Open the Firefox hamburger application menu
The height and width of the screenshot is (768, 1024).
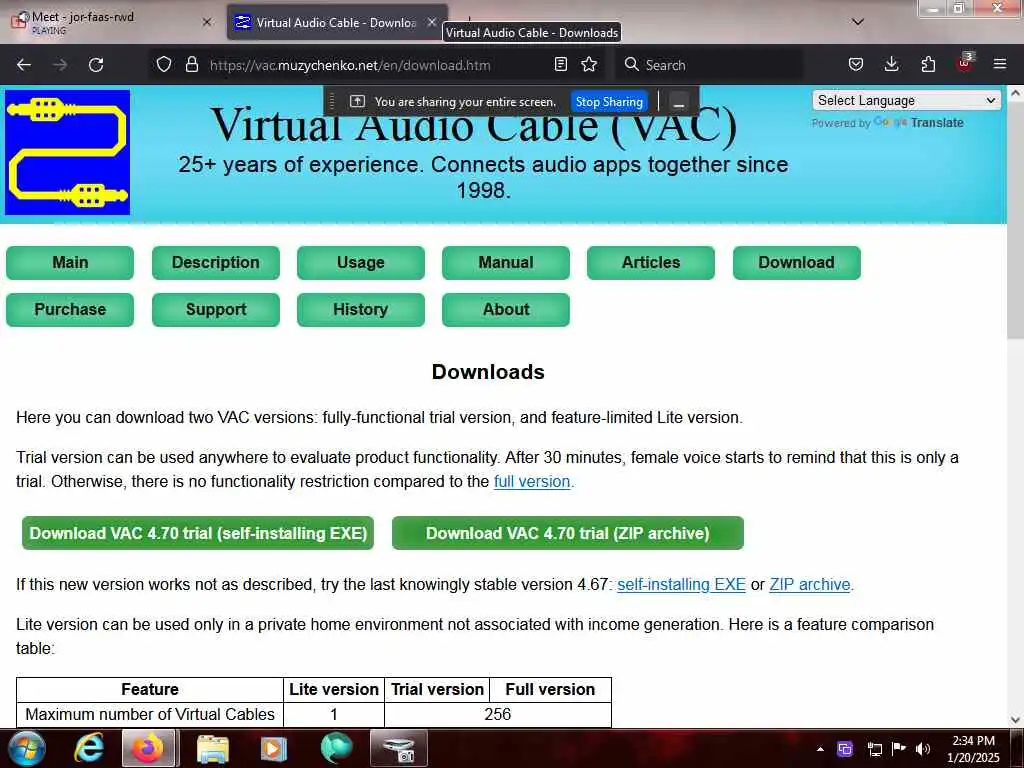1000,64
